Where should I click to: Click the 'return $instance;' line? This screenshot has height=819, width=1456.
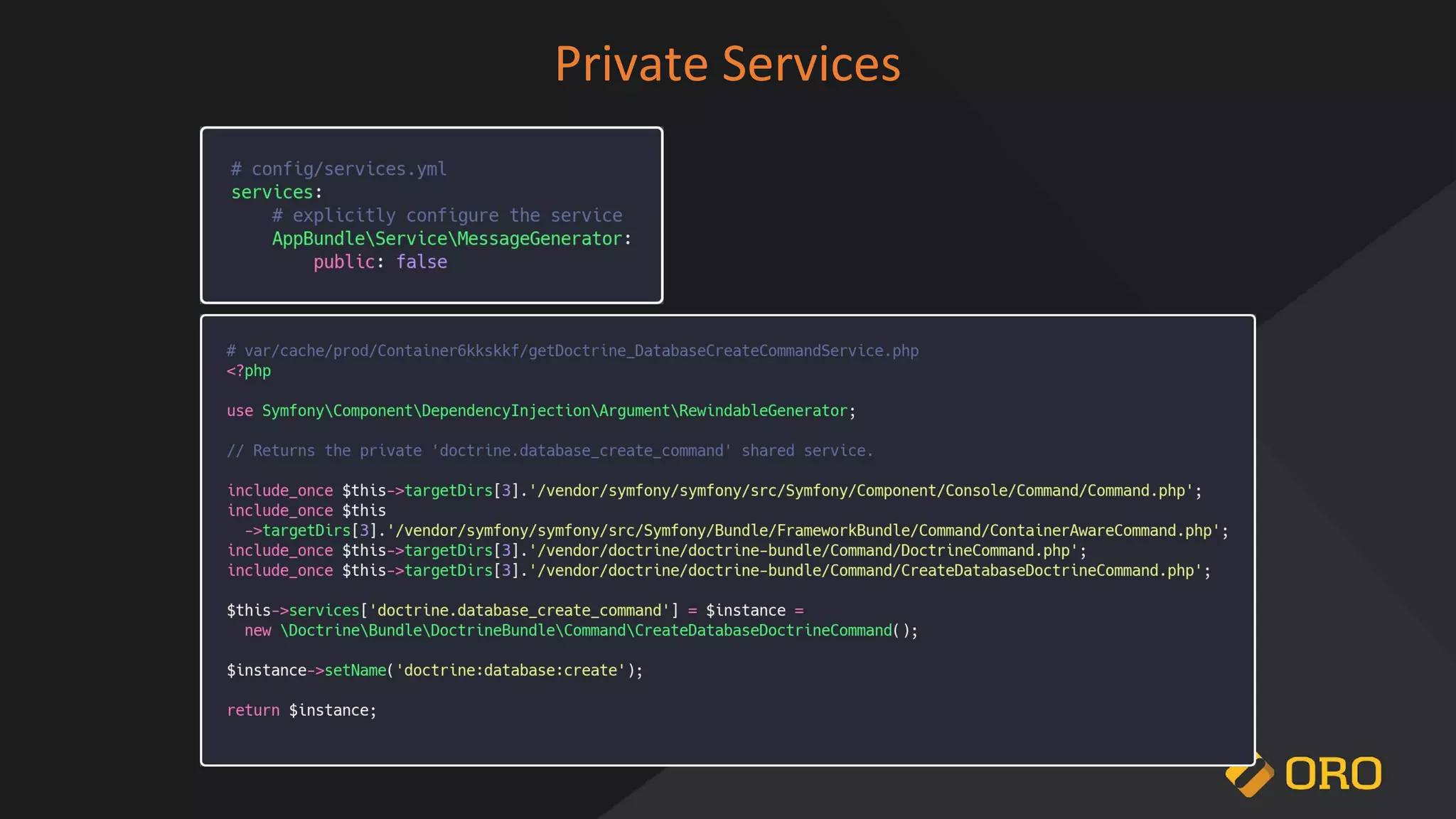pyautogui.click(x=301, y=710)
